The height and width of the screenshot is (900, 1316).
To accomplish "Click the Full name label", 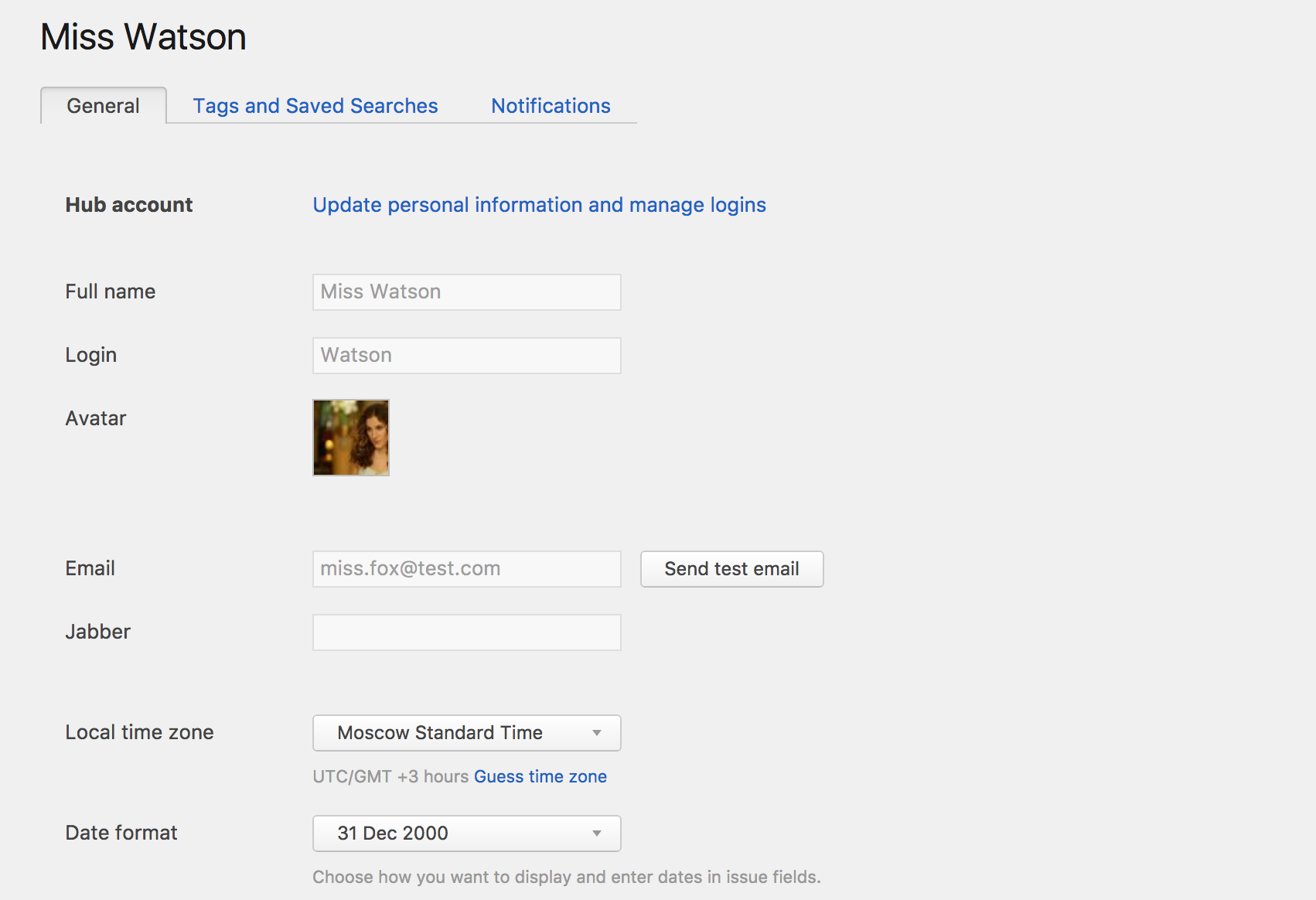I will (111, 291).
